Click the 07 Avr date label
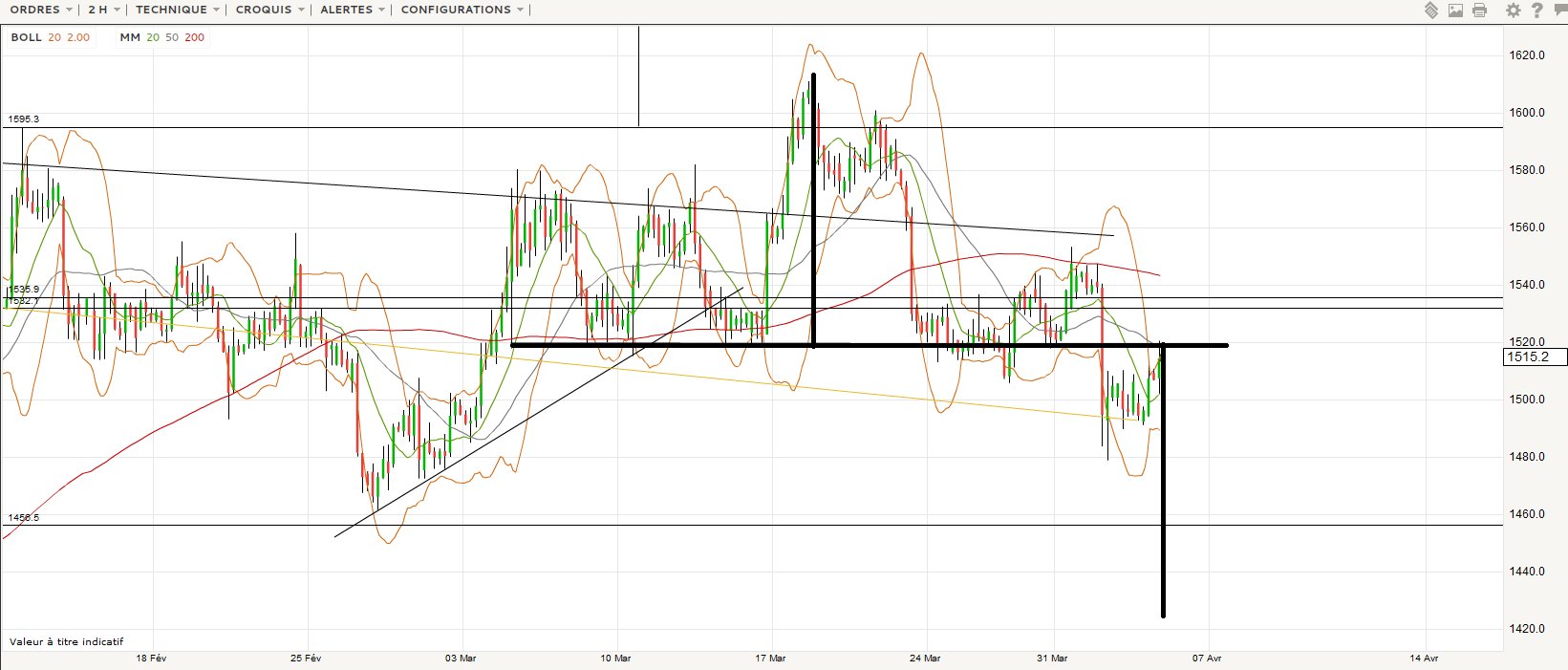Screen dimensions: 1568x670 point(1207,659)
